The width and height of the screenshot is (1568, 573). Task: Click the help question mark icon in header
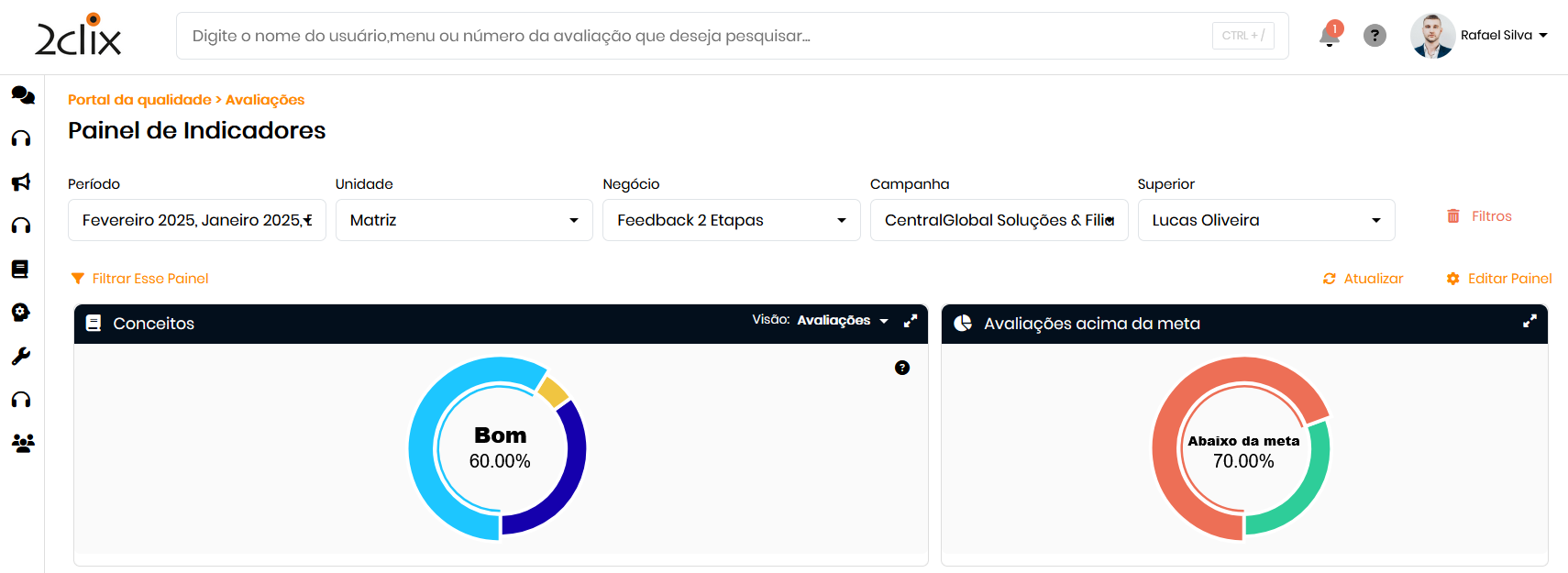[1375, 36]
